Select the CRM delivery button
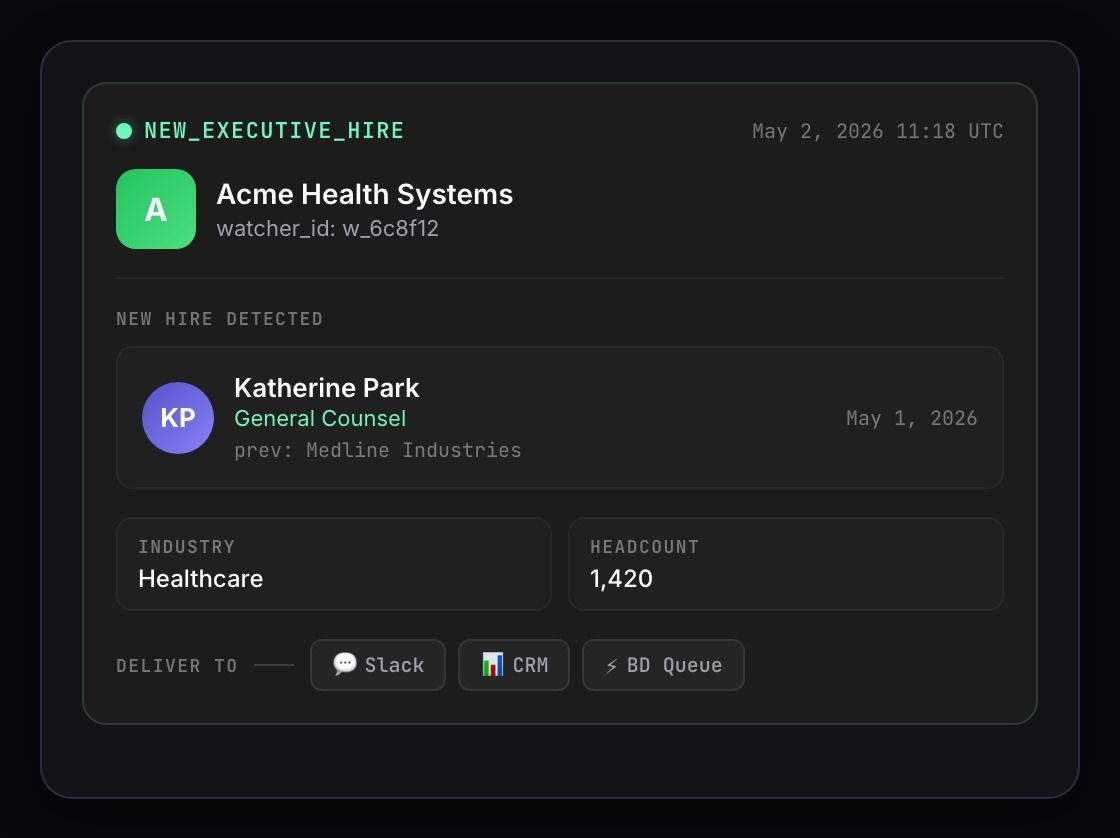Image resolution: width=1120 pixels, height=838 pixels. 514,665
